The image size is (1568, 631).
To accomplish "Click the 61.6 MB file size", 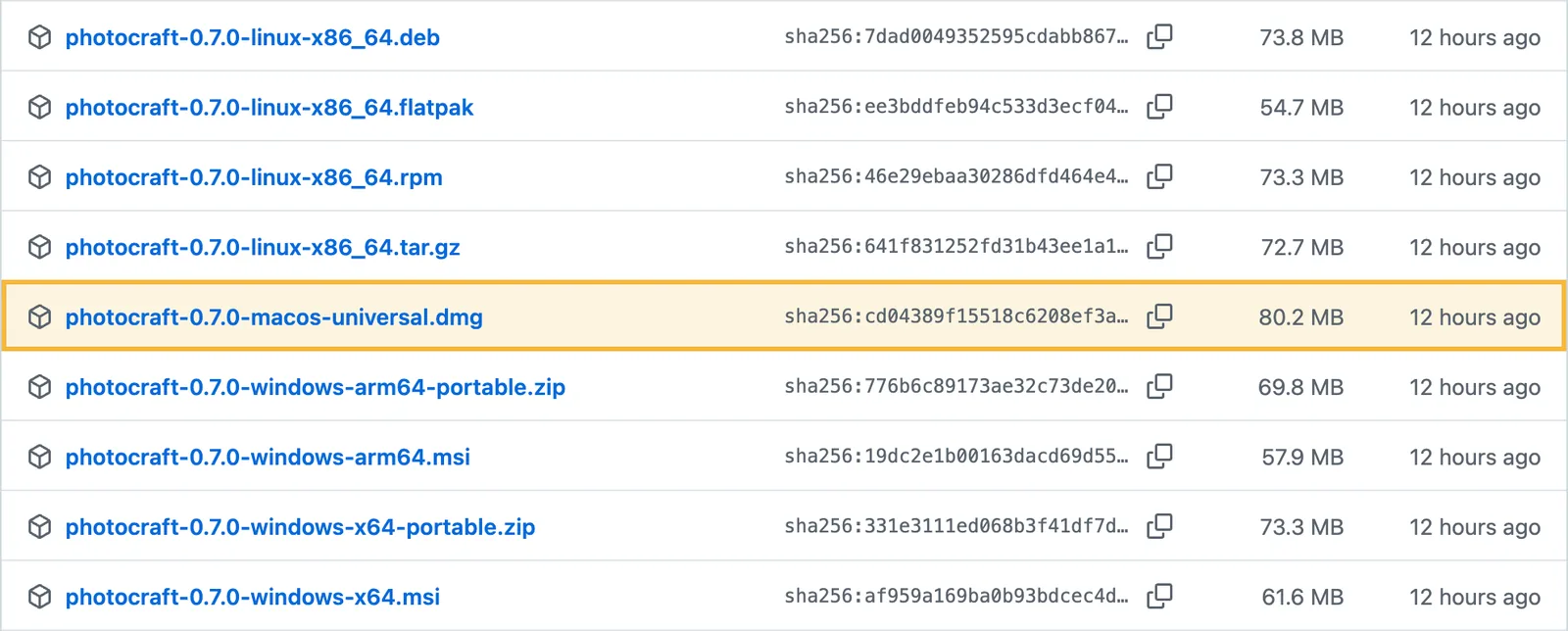I will [x=1302, y=597].
